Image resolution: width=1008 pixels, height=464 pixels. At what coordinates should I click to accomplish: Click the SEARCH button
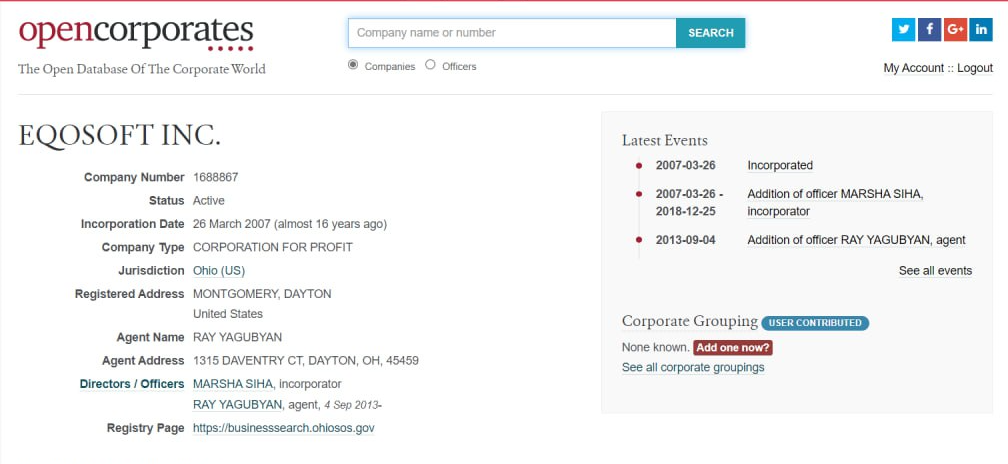point(710,33)
